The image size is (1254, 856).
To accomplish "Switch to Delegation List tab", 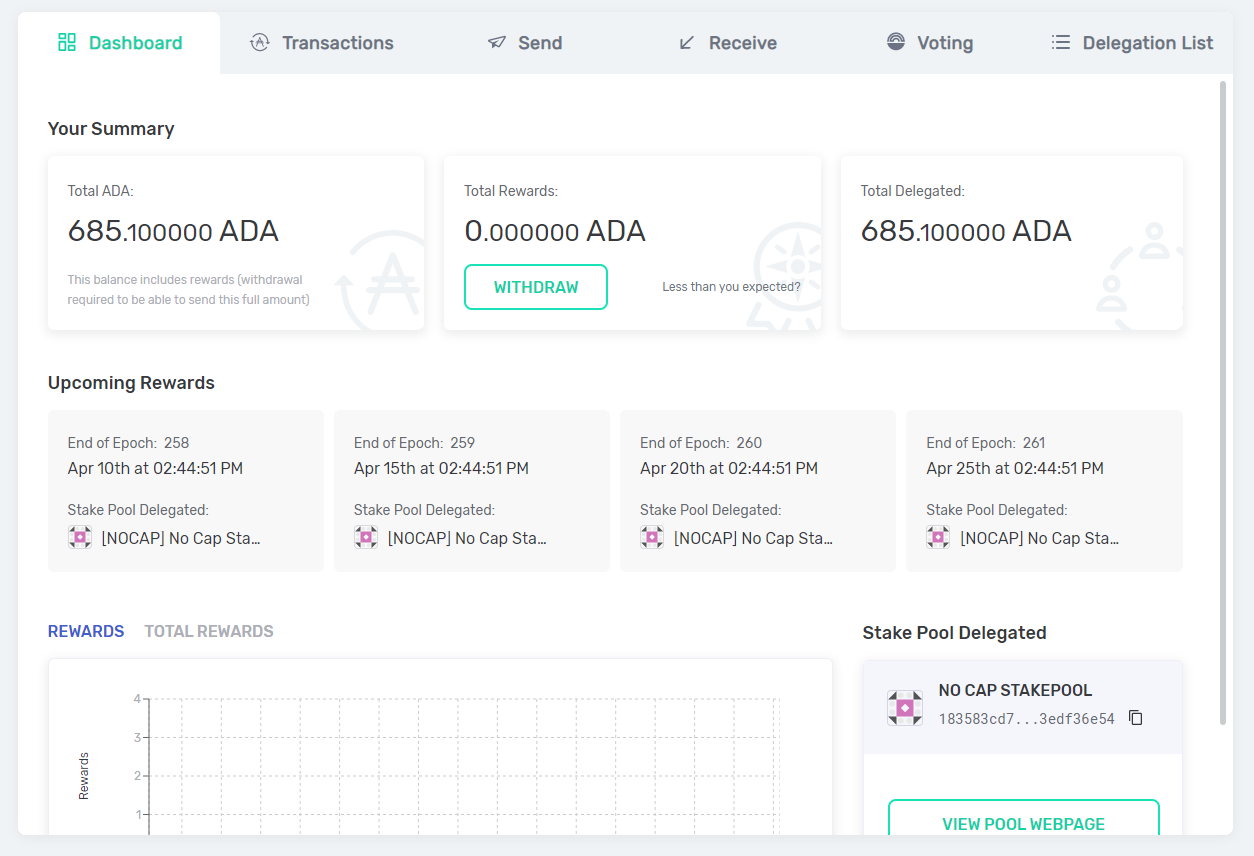I will [1131, 43].
